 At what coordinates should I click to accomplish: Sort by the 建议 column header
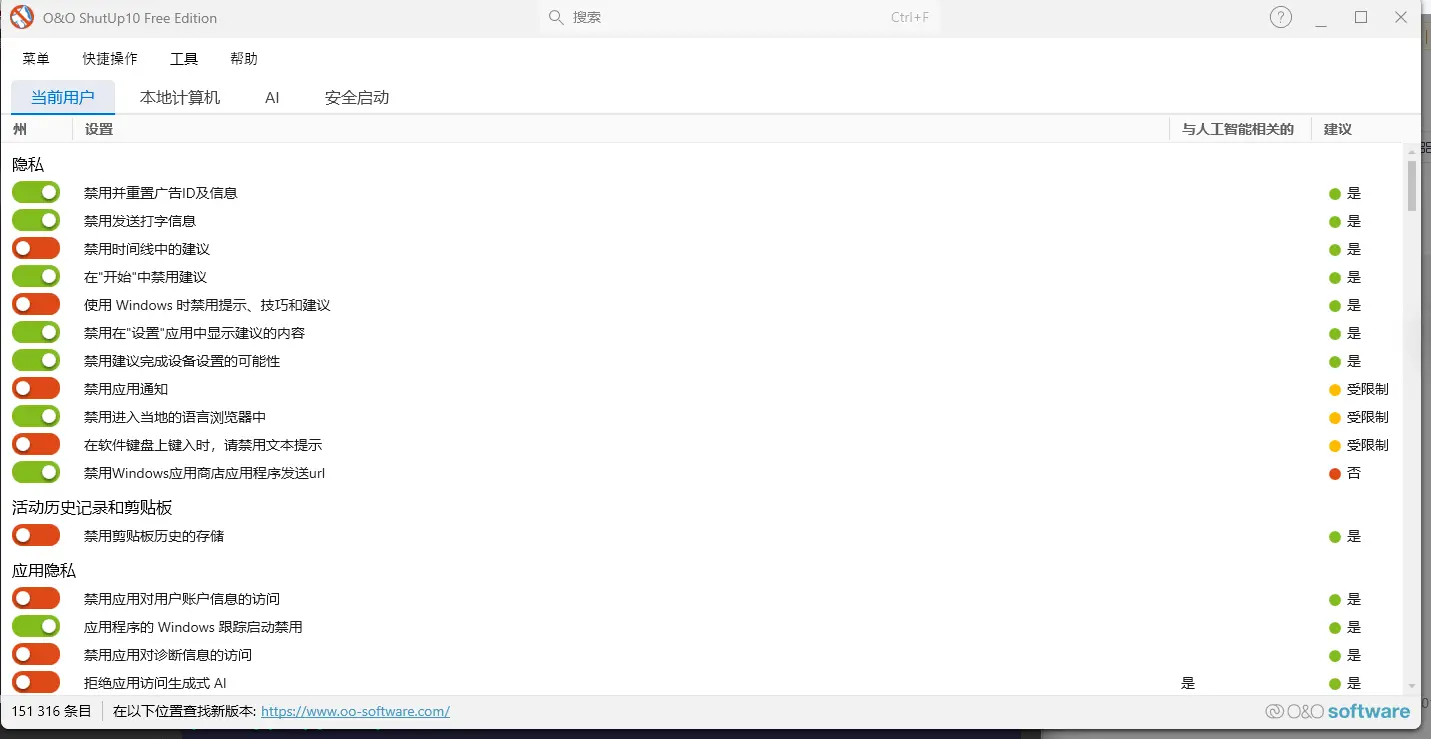(1338, 129)
